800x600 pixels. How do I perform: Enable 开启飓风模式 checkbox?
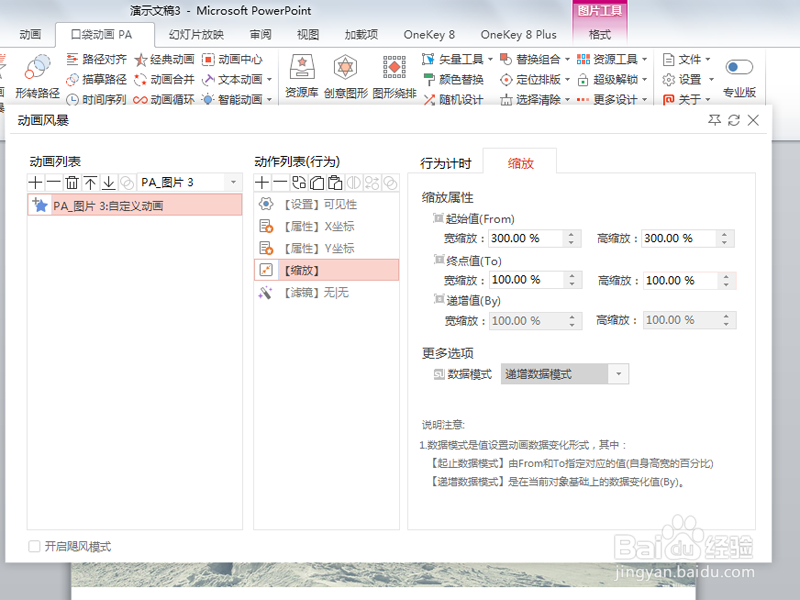point(34,546)
